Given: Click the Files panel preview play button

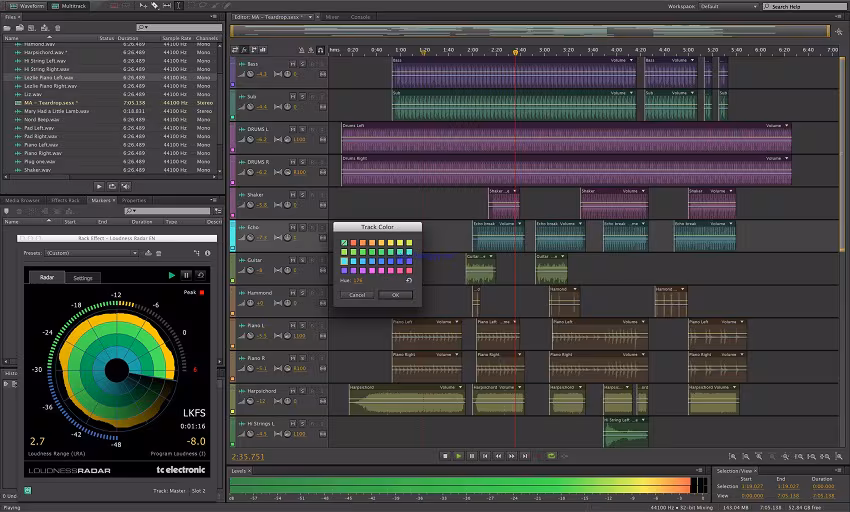Looking at the screenshot, I should [x=98, y=186].
